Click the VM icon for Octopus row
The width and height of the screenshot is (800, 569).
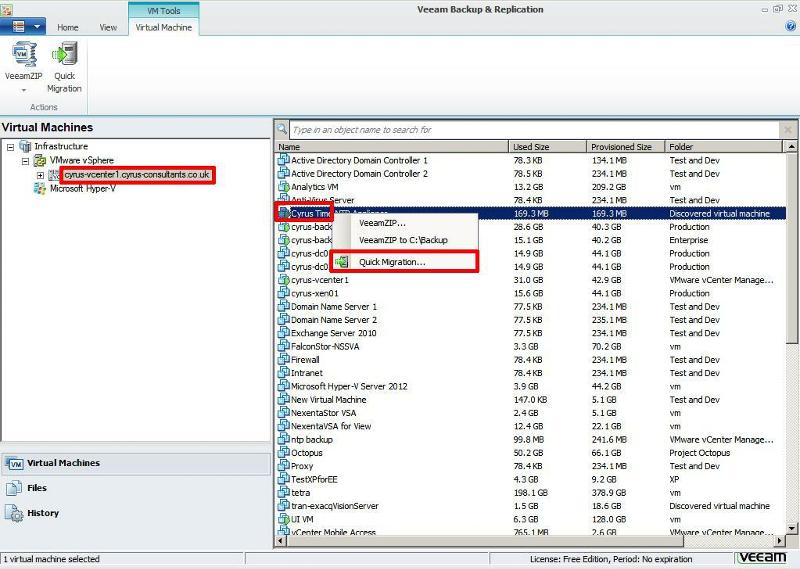pyautogui.click(x=284, y=452)
